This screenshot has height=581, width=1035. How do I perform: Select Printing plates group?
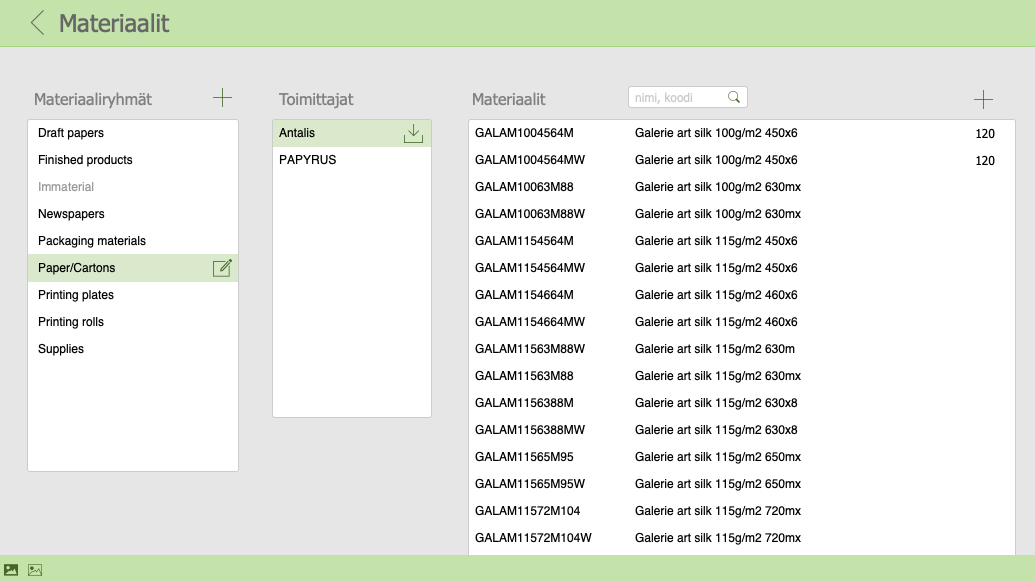pos(76,295)
